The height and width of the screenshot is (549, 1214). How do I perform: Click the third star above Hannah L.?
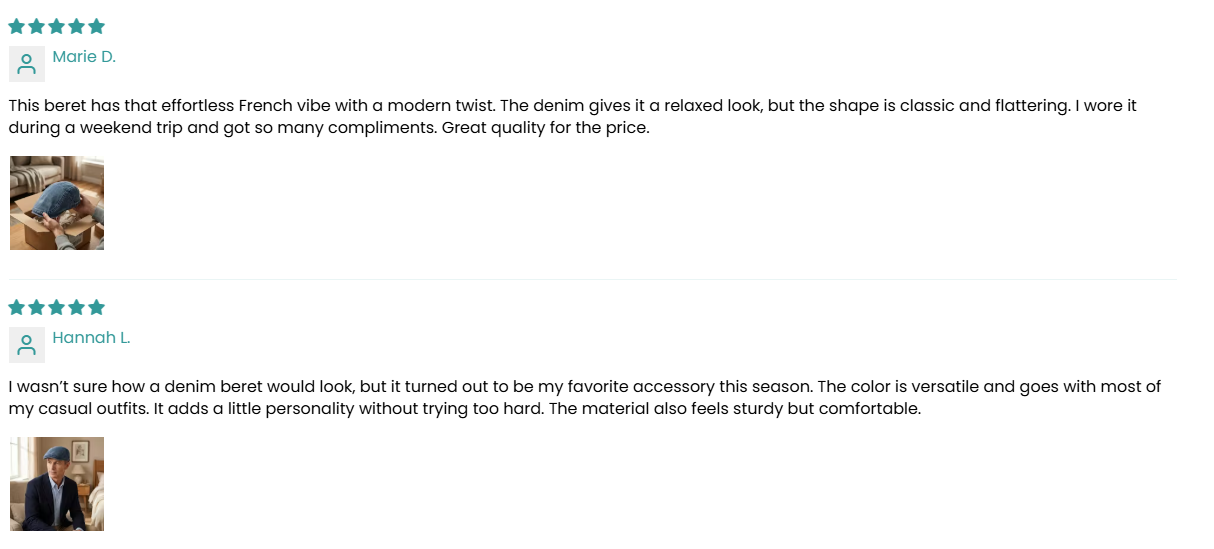pos(57,308)
